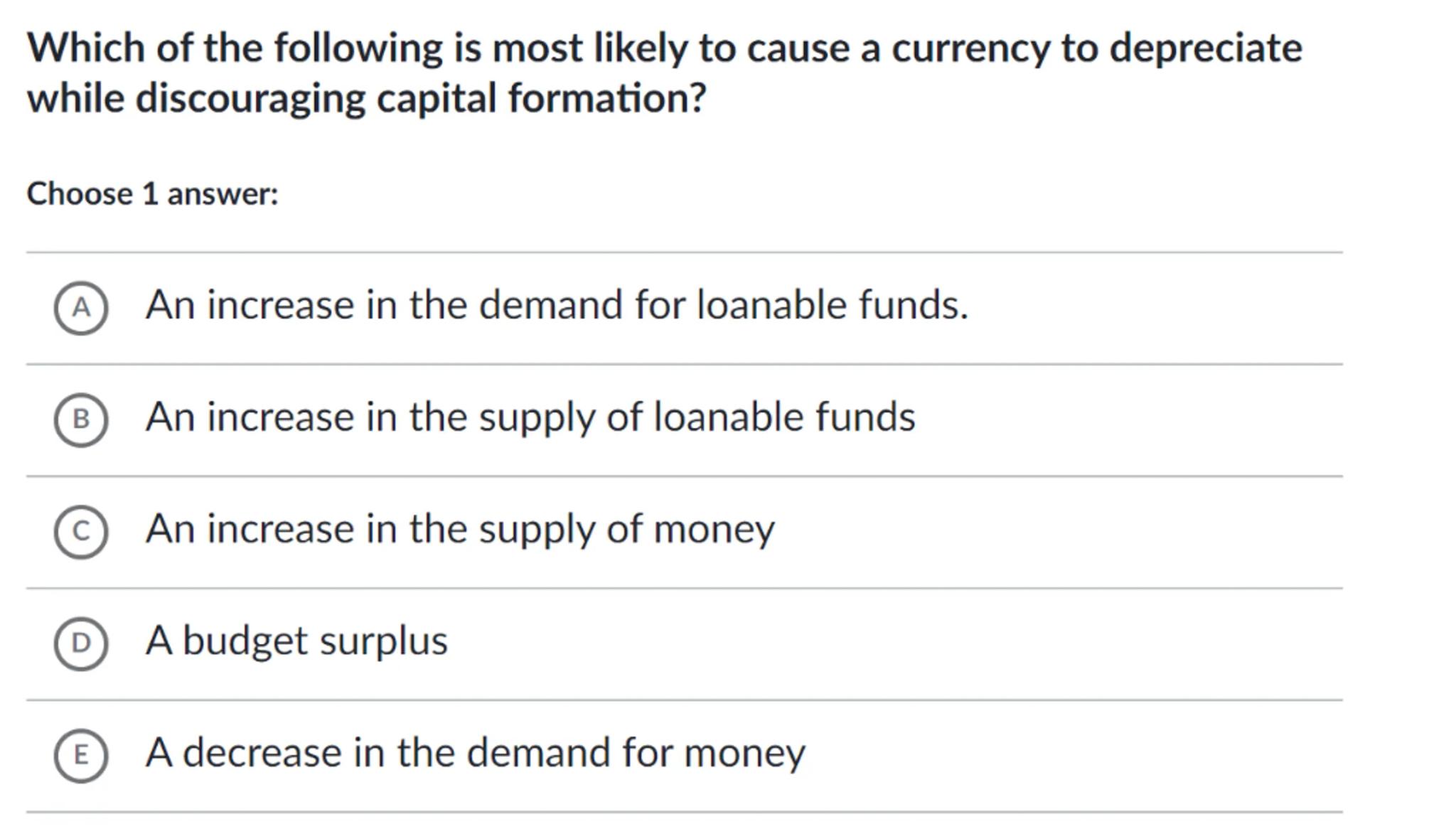Click the 'An increase in the supply of money' text
This screenshot has width=1456, height=829.
460,530
